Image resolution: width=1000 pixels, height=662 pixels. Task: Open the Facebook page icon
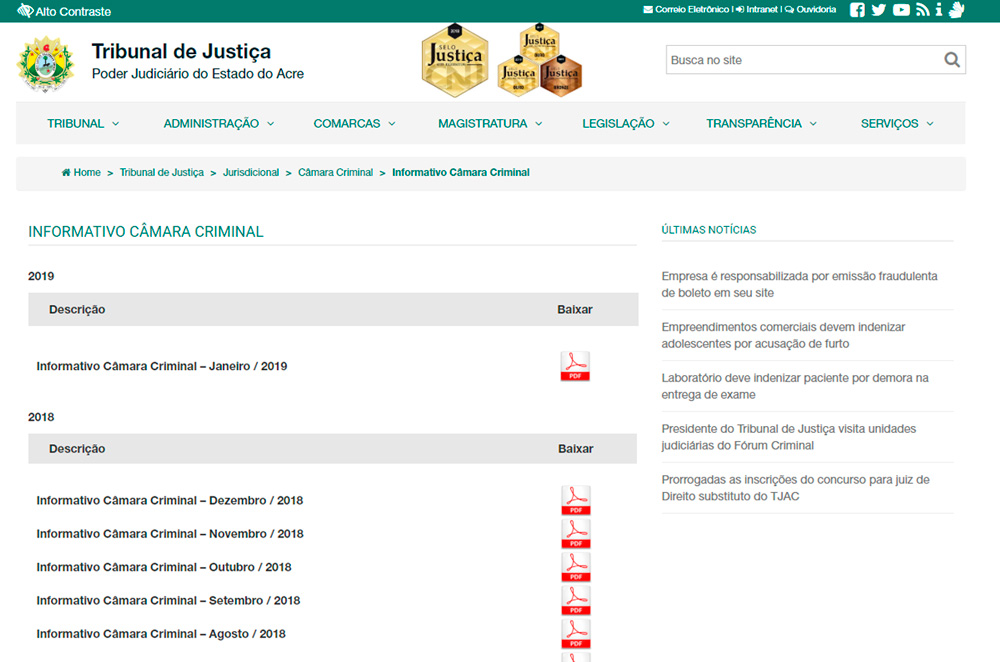point(857,10)
